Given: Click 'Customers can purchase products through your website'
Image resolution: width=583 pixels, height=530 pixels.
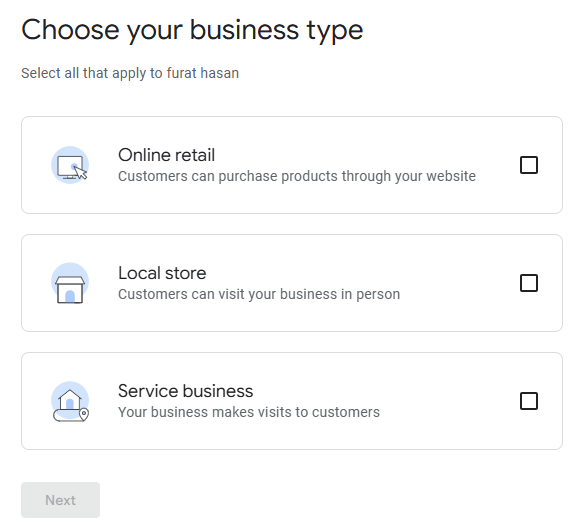Looking at the screenshot, I should pos(297,176).
